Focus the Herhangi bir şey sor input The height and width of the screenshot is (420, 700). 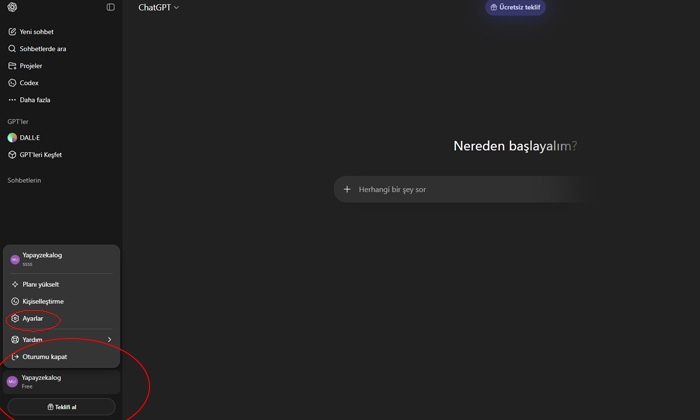pos(460,189)
